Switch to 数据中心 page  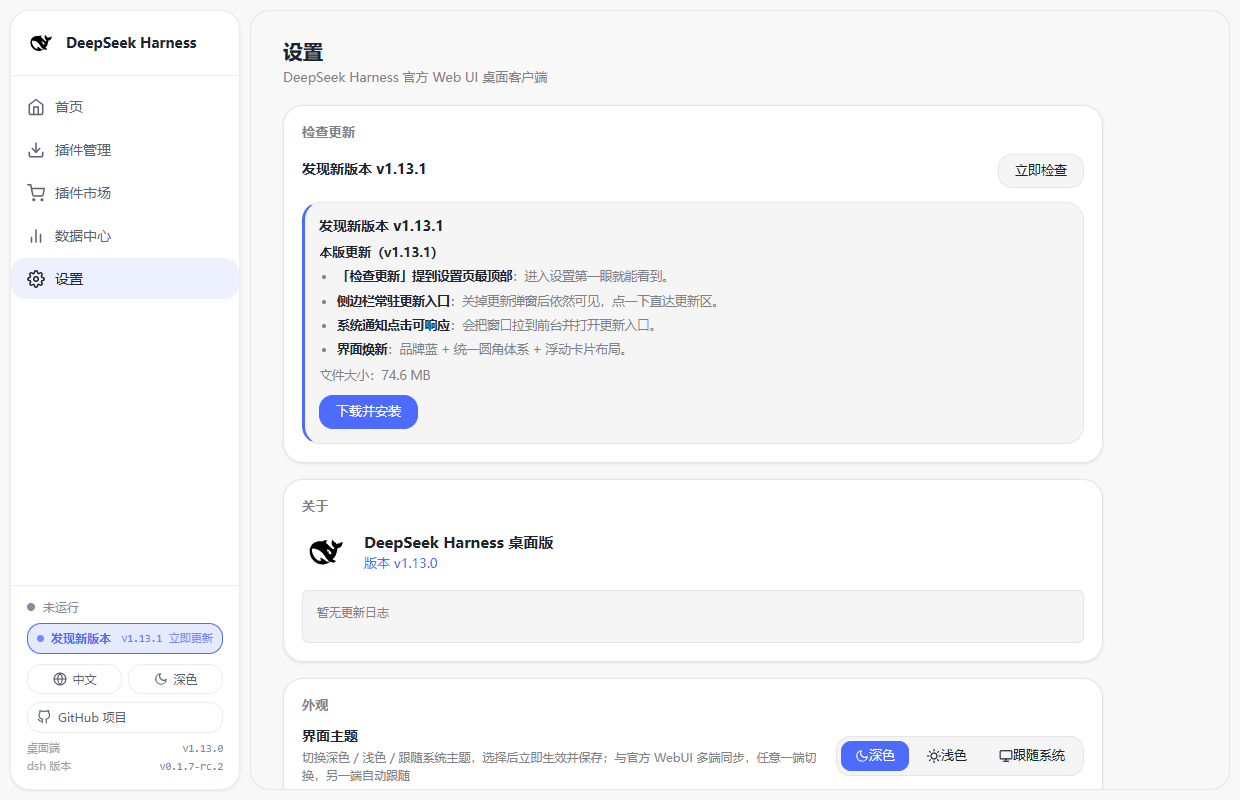tap(125, 236)
